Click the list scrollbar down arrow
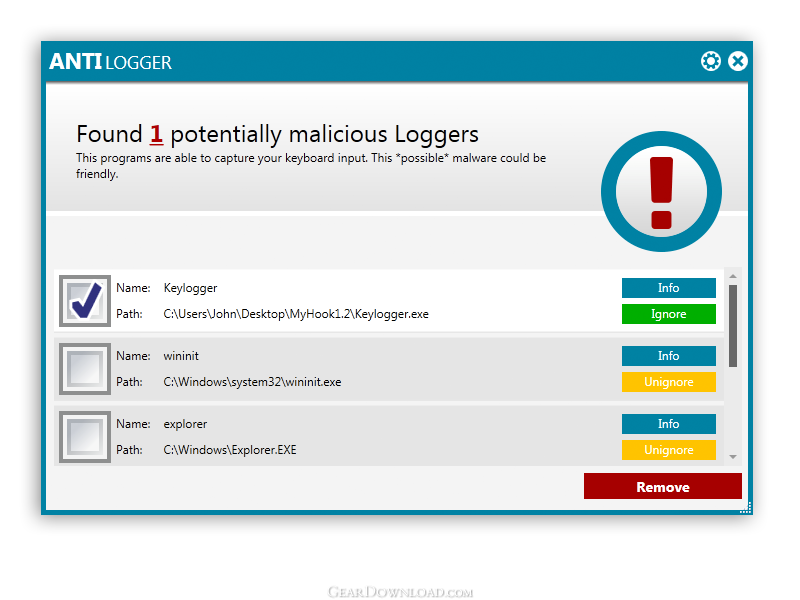 click(733, 457)
